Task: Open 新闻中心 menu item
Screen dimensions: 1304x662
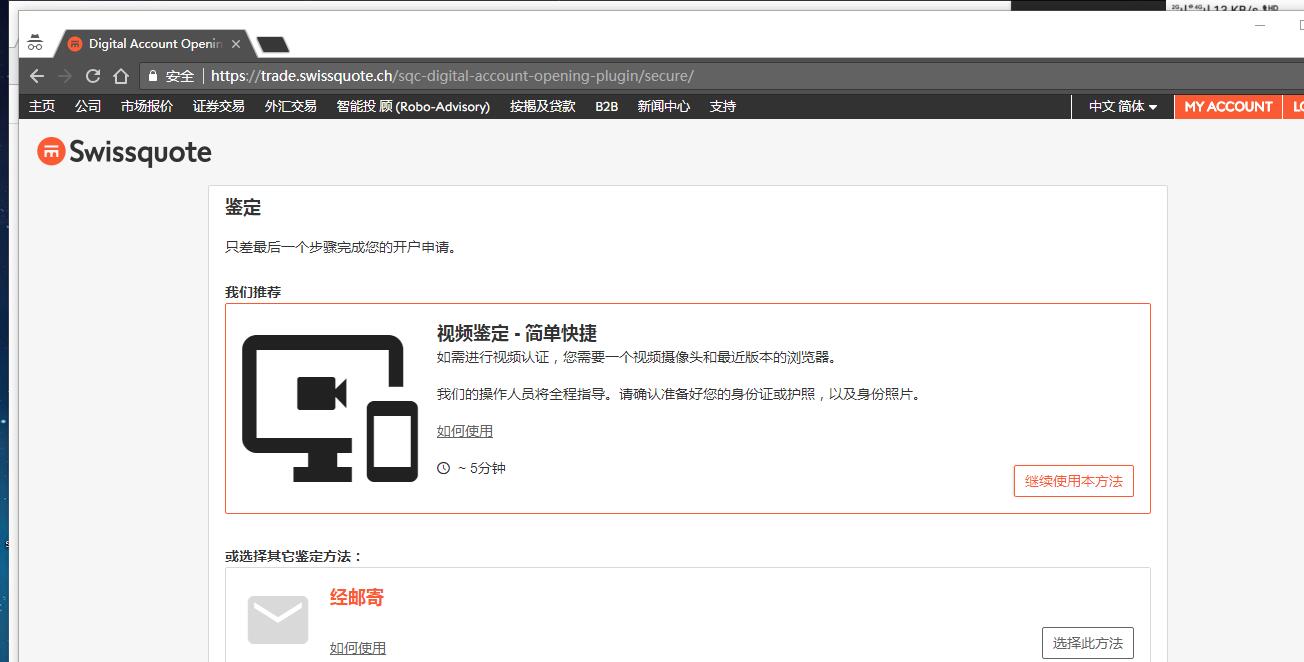Action: click(664, 106)
